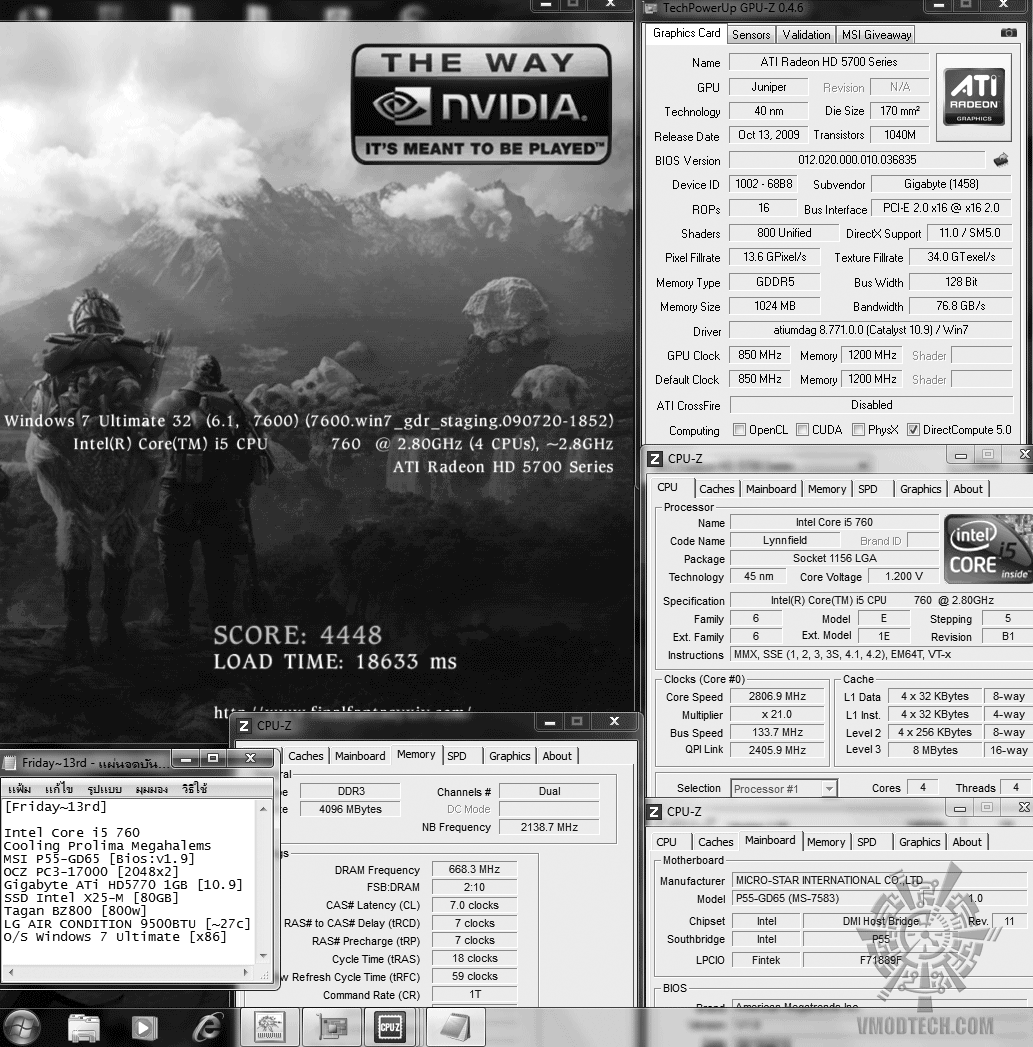
Task: Open CPU tab in CPU-Z Mainboard window
Action: 666,842
